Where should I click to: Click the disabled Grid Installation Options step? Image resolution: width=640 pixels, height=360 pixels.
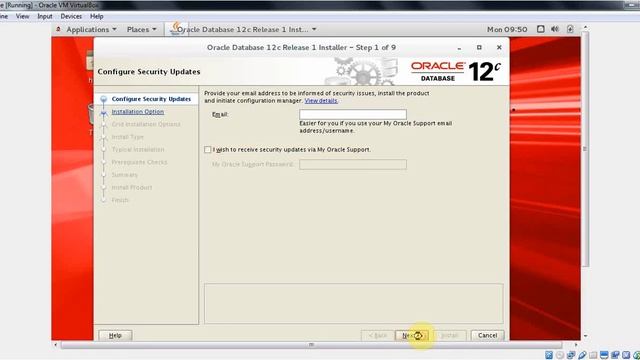[x=146, y=124]
